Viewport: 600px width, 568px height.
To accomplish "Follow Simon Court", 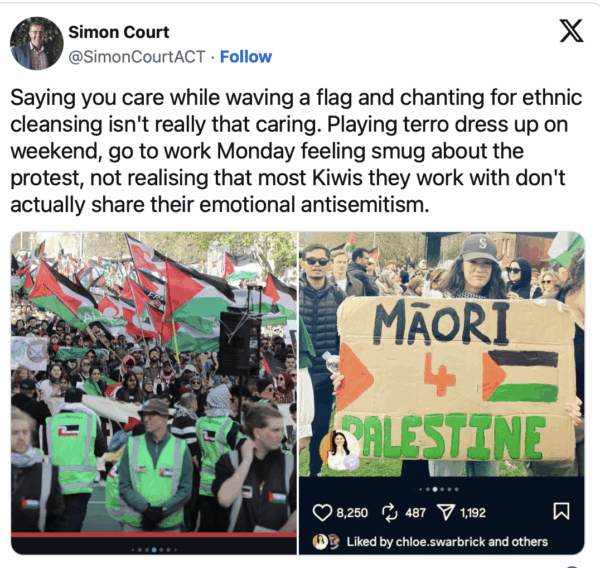I will [x=246, y=57].
